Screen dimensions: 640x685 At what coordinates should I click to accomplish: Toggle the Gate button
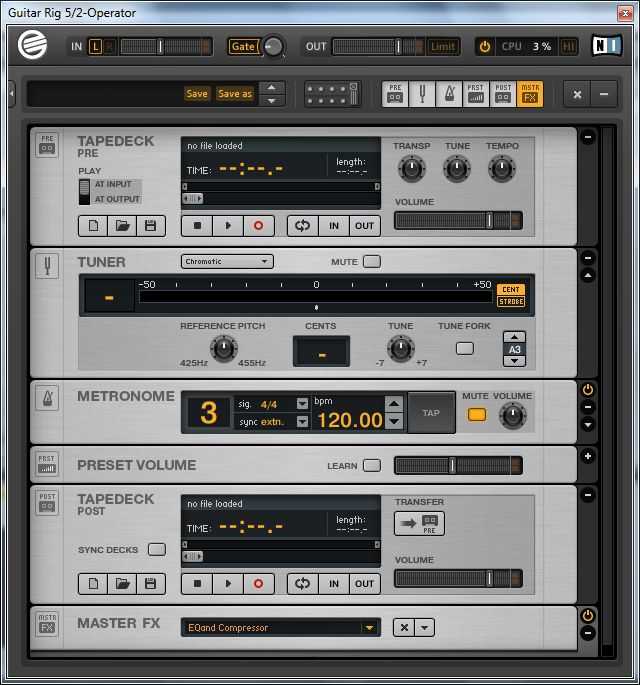coord(243,46)
